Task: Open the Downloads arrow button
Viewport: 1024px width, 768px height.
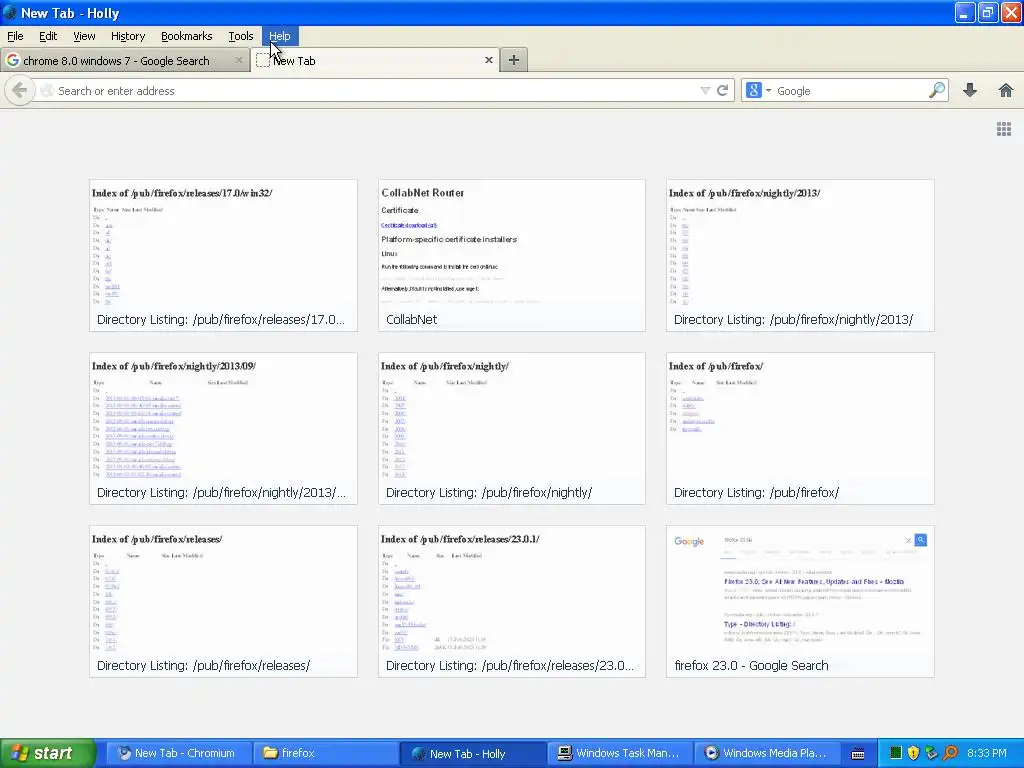Action: pyautogui.click(x=970, y=90)
